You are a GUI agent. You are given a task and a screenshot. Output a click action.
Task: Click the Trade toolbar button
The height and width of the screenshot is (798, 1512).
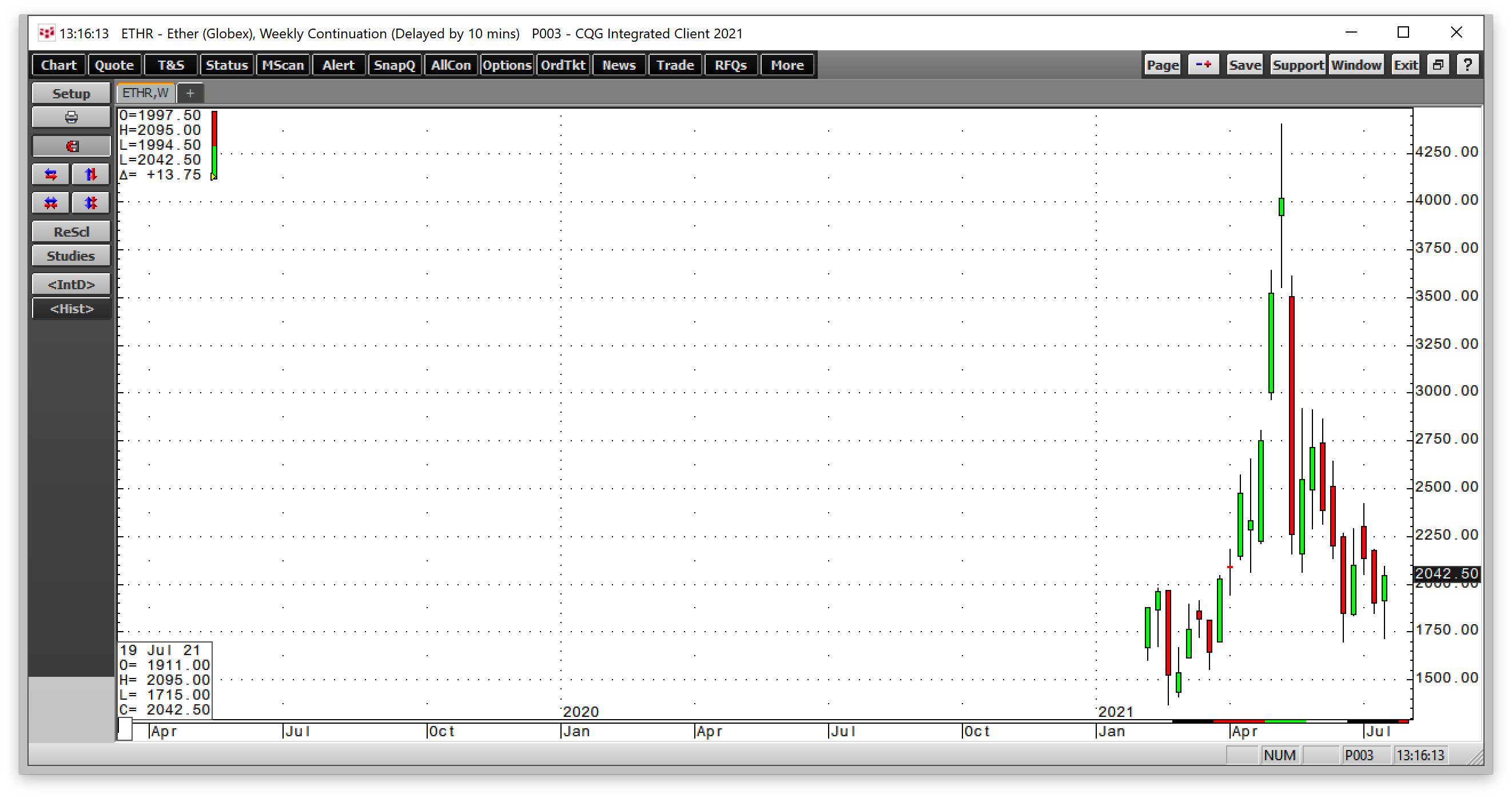coord(675,65)
